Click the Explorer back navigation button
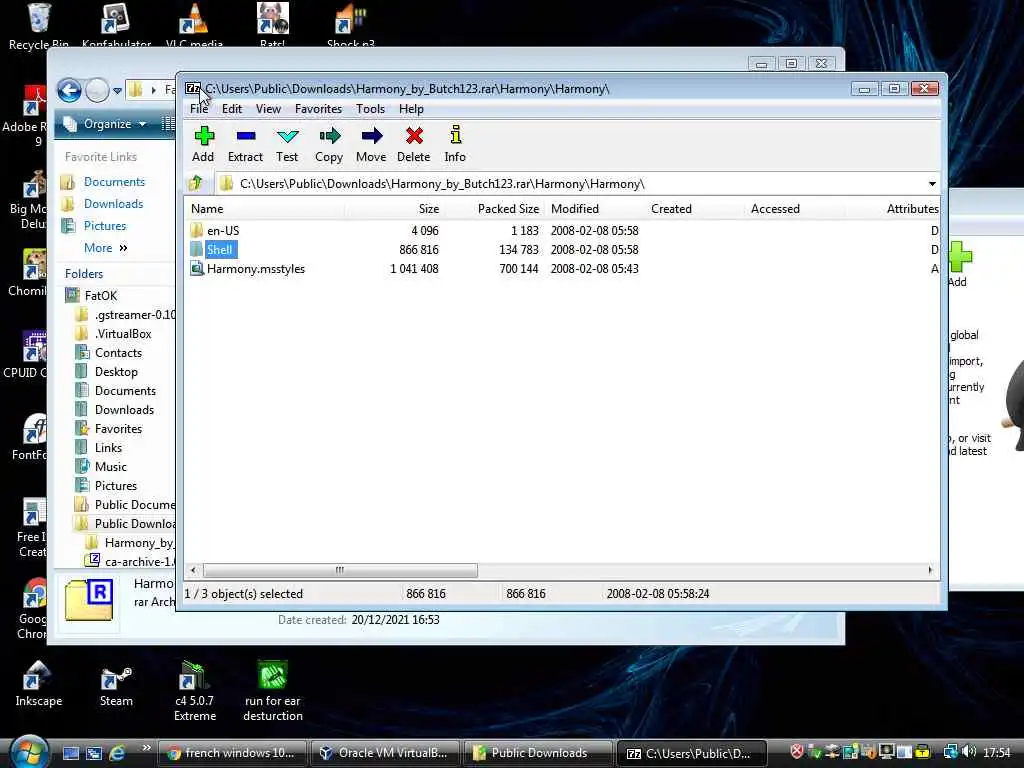1024x768 pixels. click(69, 90)
